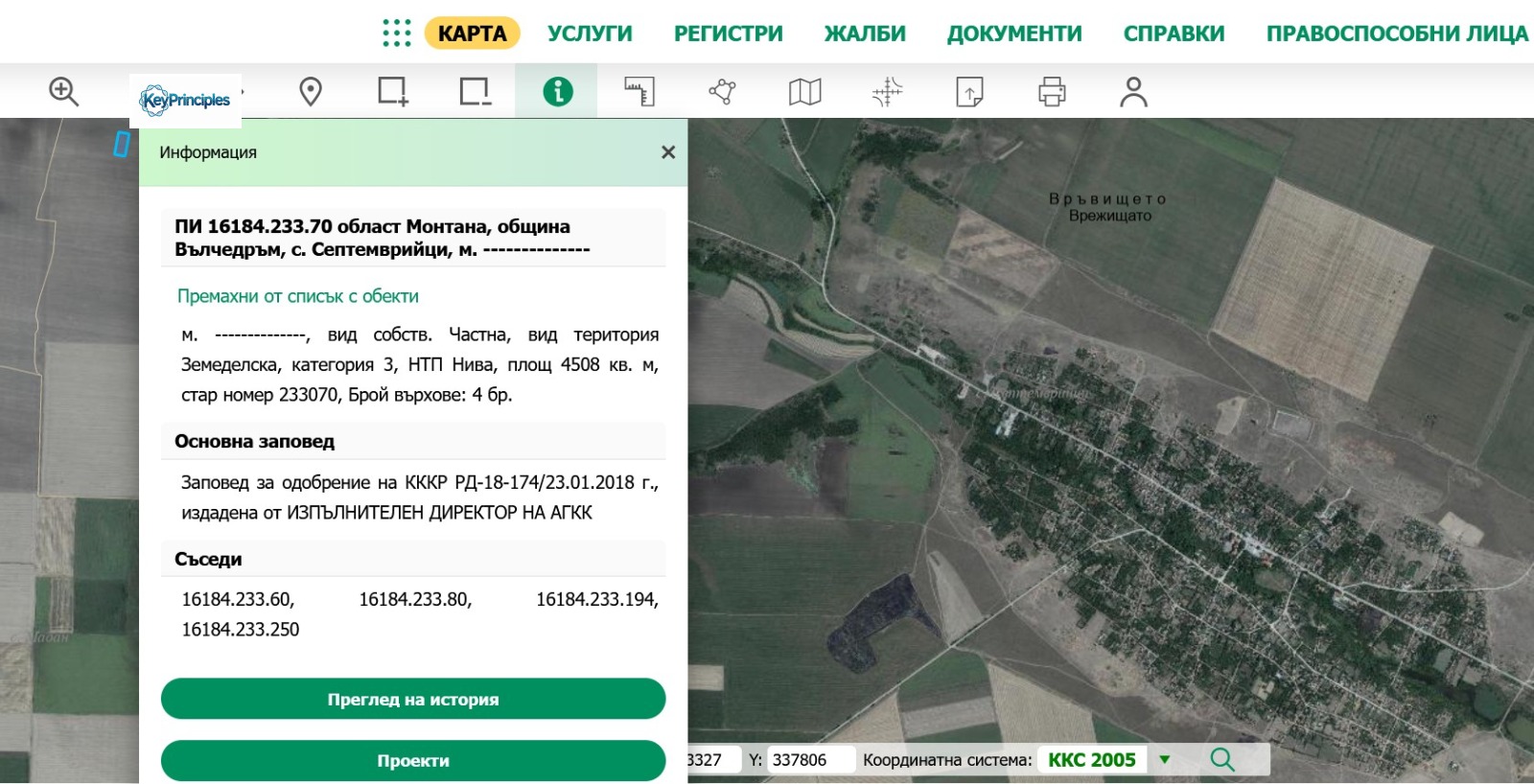Open the КАРТА tab
This screenshot has height=784, width=1534.
pos(472,34)
